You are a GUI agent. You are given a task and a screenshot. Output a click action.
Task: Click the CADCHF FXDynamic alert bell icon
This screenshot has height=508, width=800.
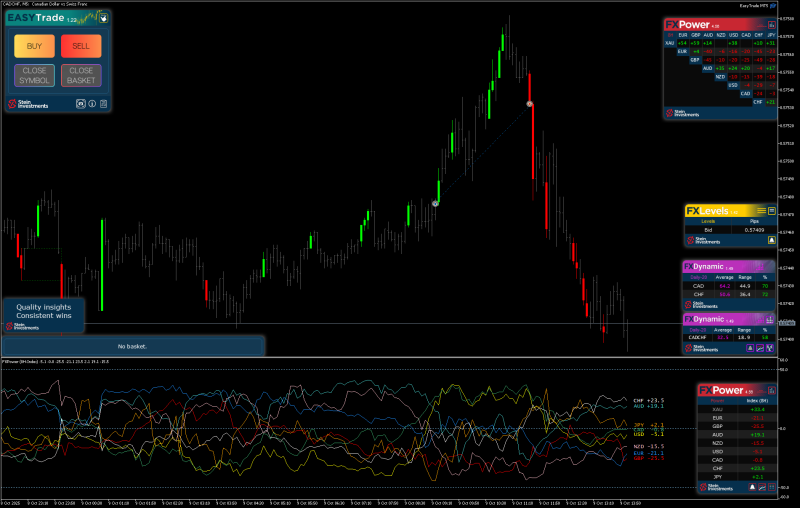point(750,348)
